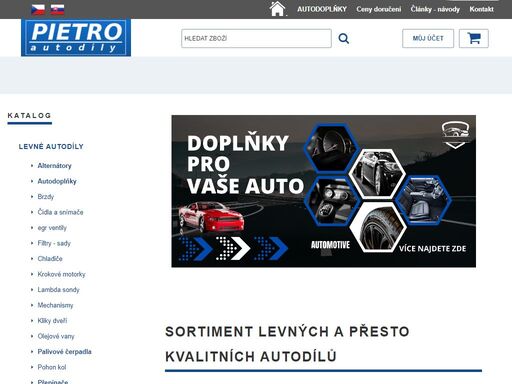Viewport: 512px width, 384px height.
Task: Open AUTODOPLŇKY menu item
Action: 322,9
